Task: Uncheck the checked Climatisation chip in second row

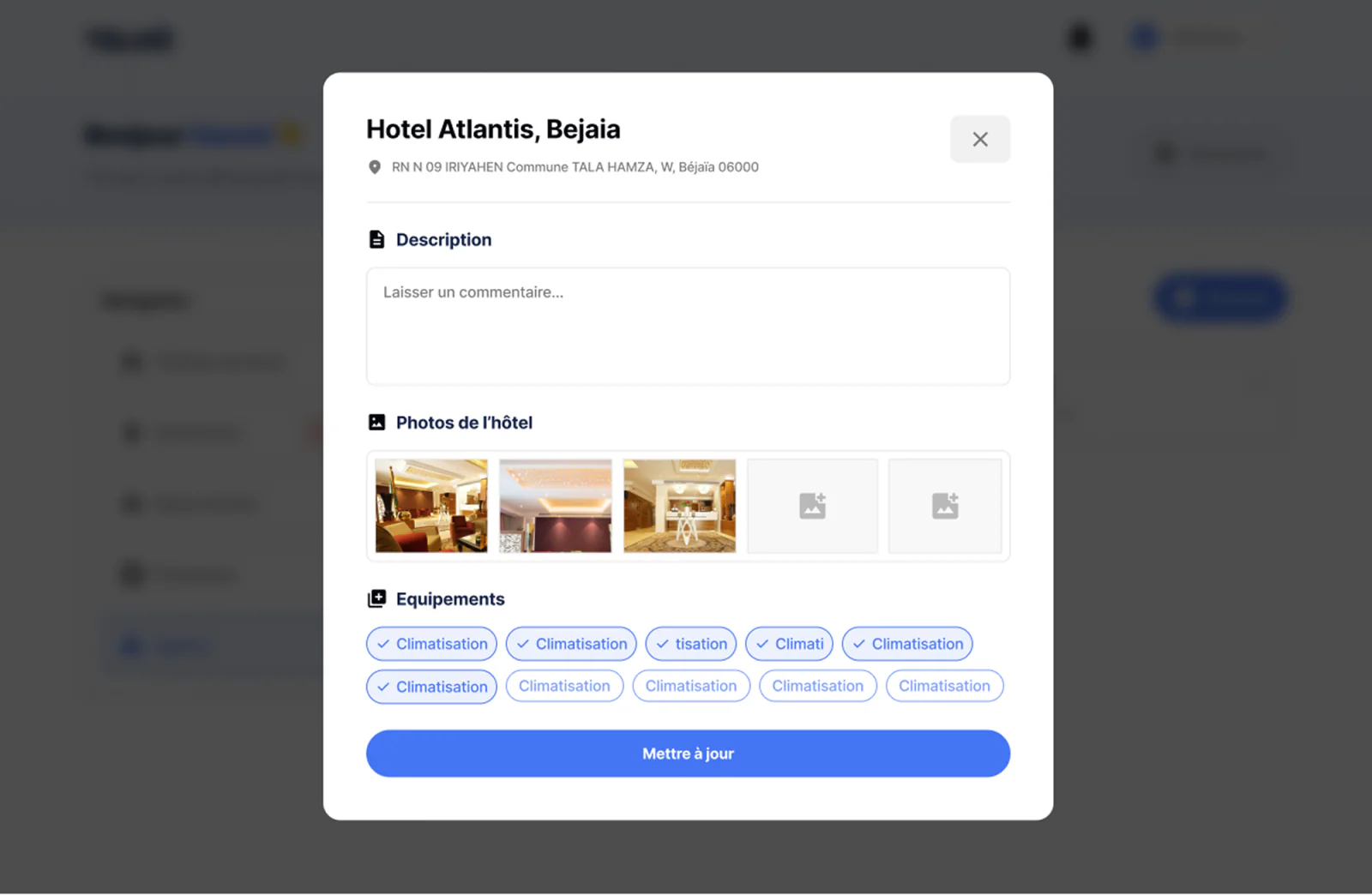Action: pyautogui.click(x=431, y=687)
